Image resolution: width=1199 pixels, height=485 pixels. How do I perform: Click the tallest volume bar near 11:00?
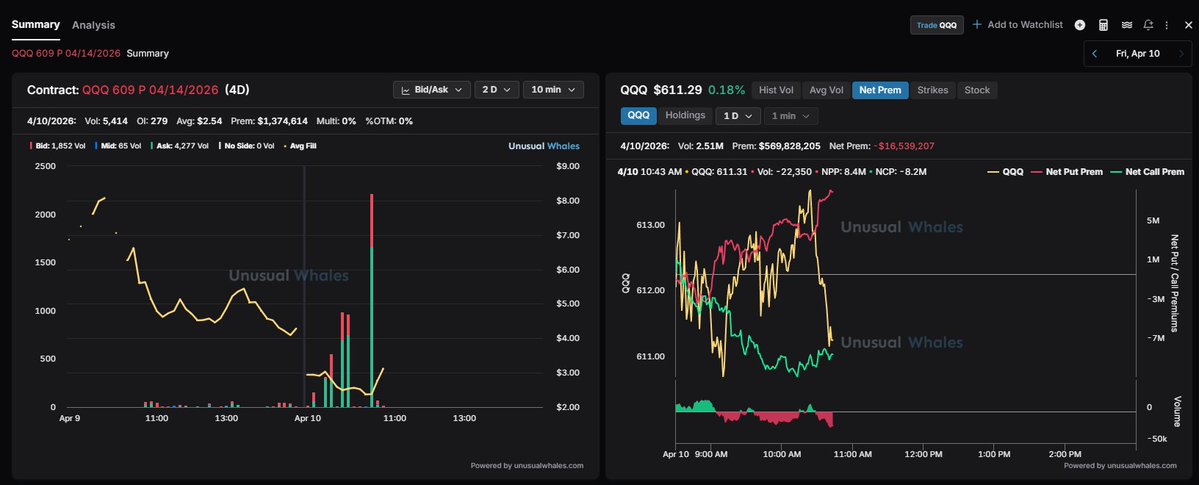[372, 300]
